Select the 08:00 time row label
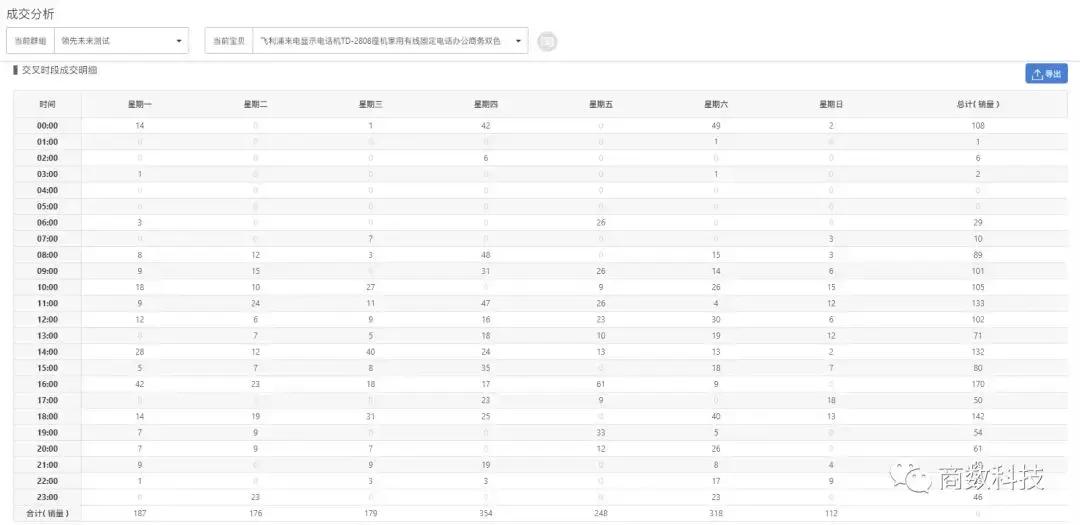1080x525 pixels. [x=48, y=255]
